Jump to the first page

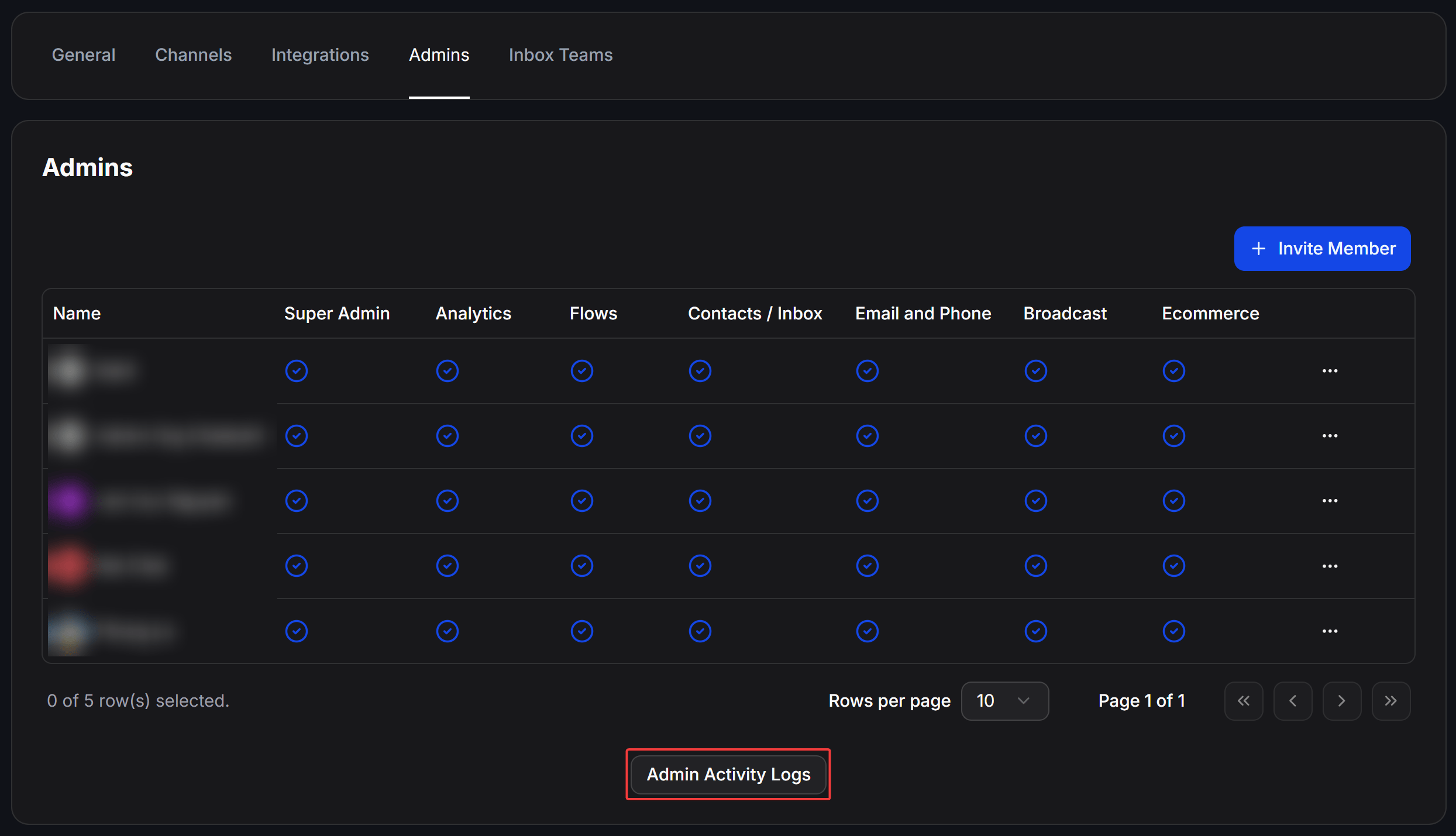coord(1244,701)
